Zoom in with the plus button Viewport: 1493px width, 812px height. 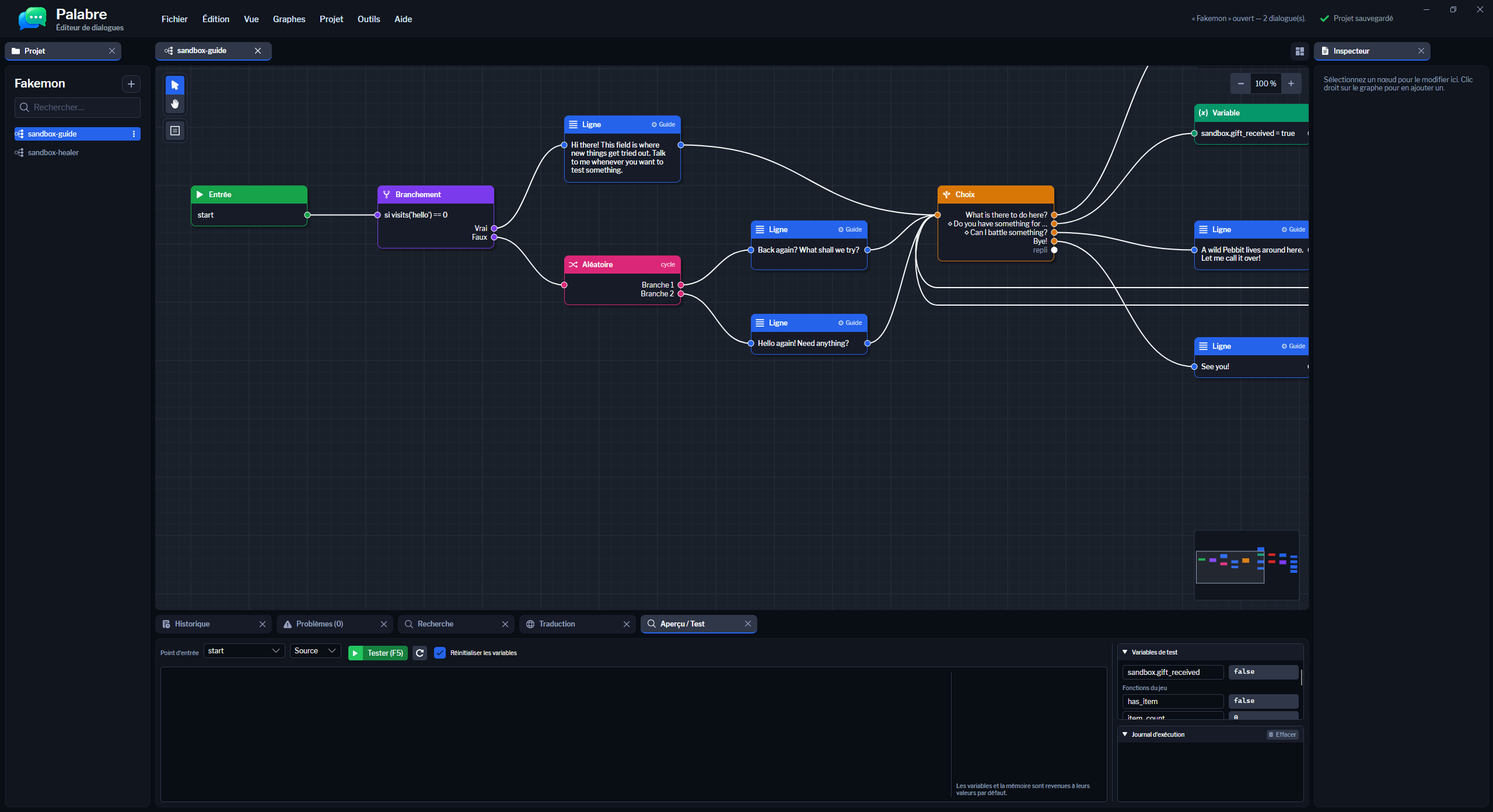tap(1291, 83)
